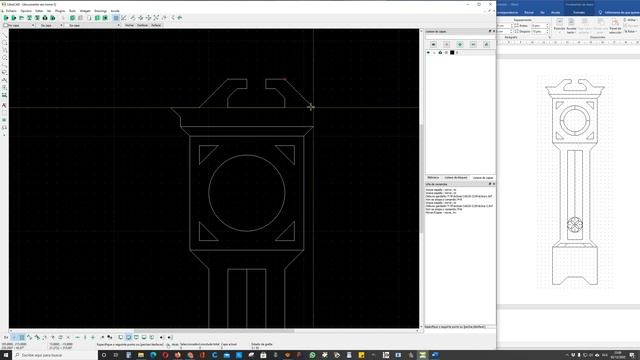Click the Redraw icon in the view toolbar
This screenshot has width=640, height=360.
pos(133,18)
